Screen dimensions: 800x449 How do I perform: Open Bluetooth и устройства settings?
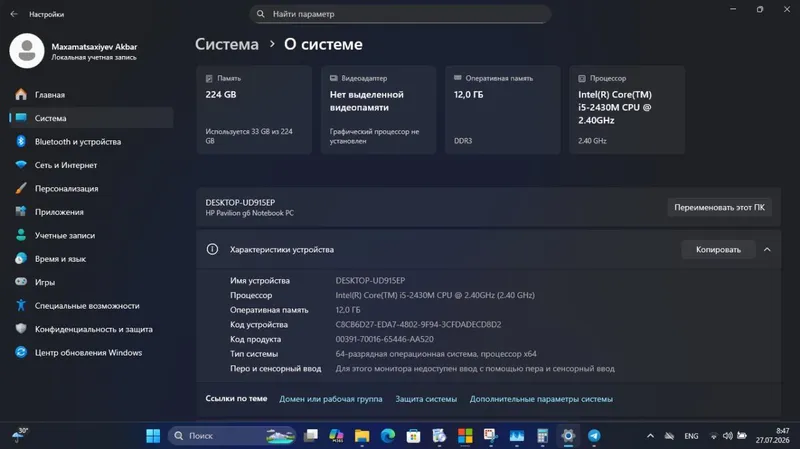[91, 141]
